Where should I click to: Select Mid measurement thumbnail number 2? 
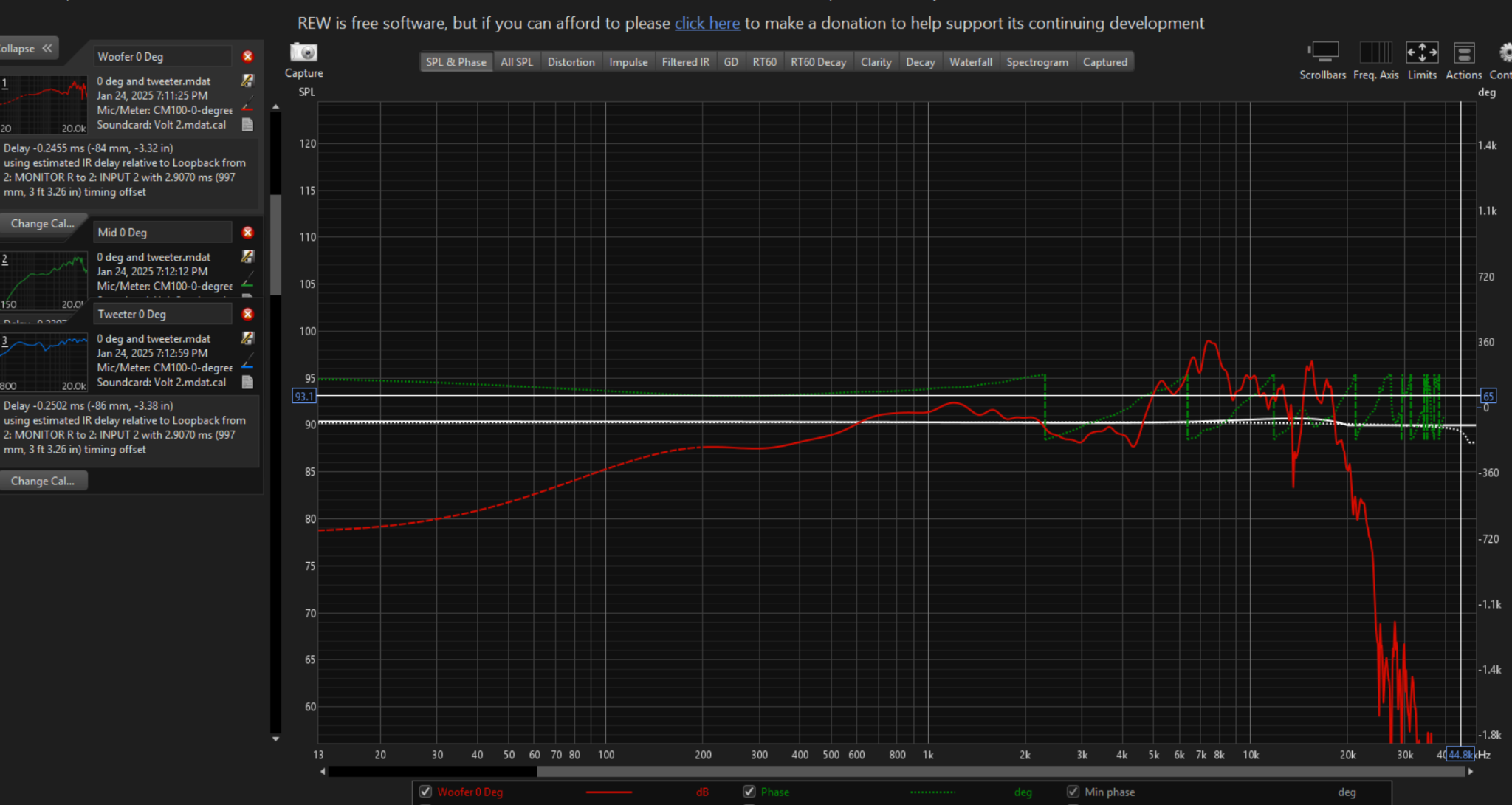coord(44,280)
